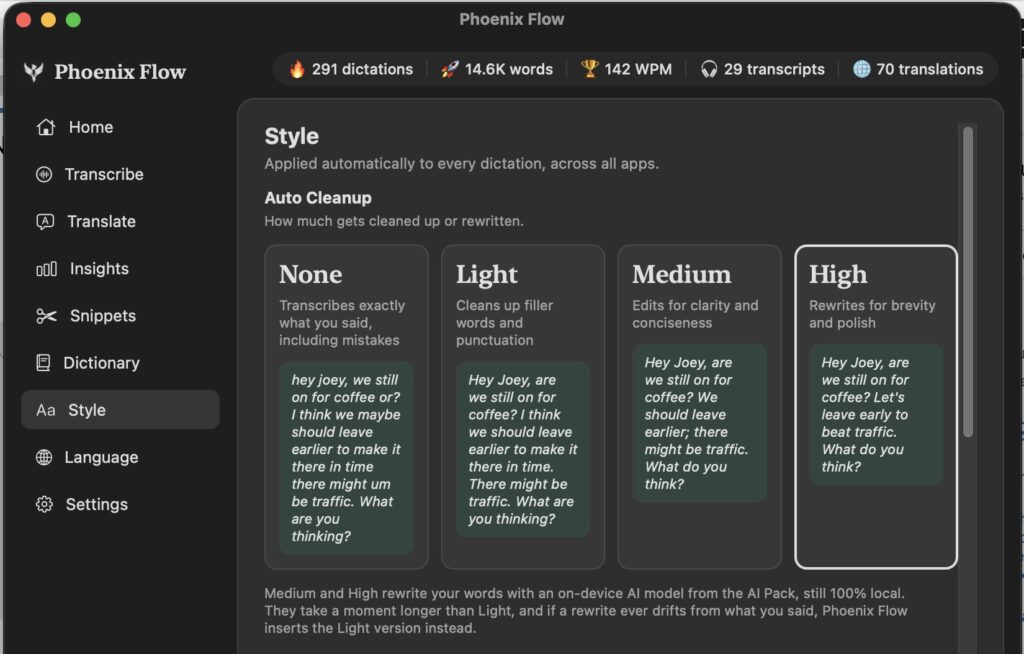Open Snippets from the sidebar

click(x=103, y=316)
